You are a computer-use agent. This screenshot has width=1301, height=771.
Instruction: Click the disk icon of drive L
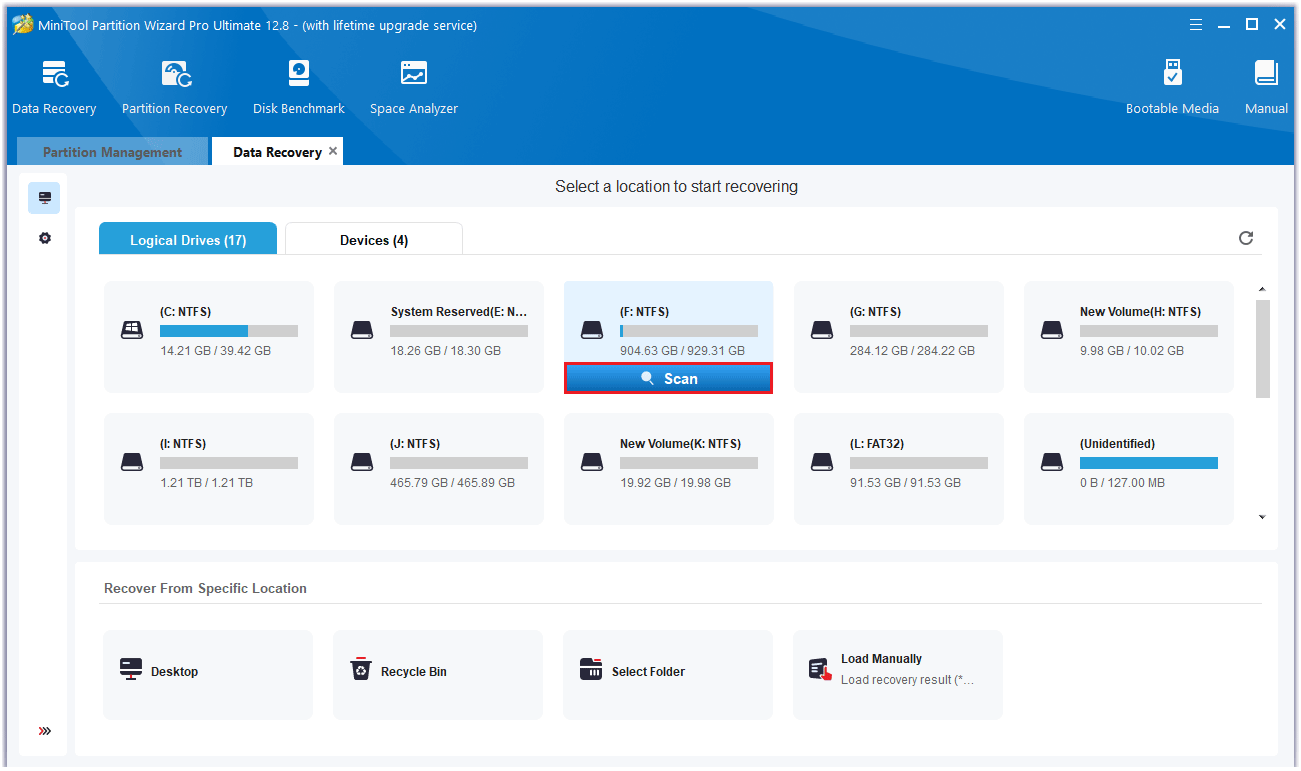point(822,462)
